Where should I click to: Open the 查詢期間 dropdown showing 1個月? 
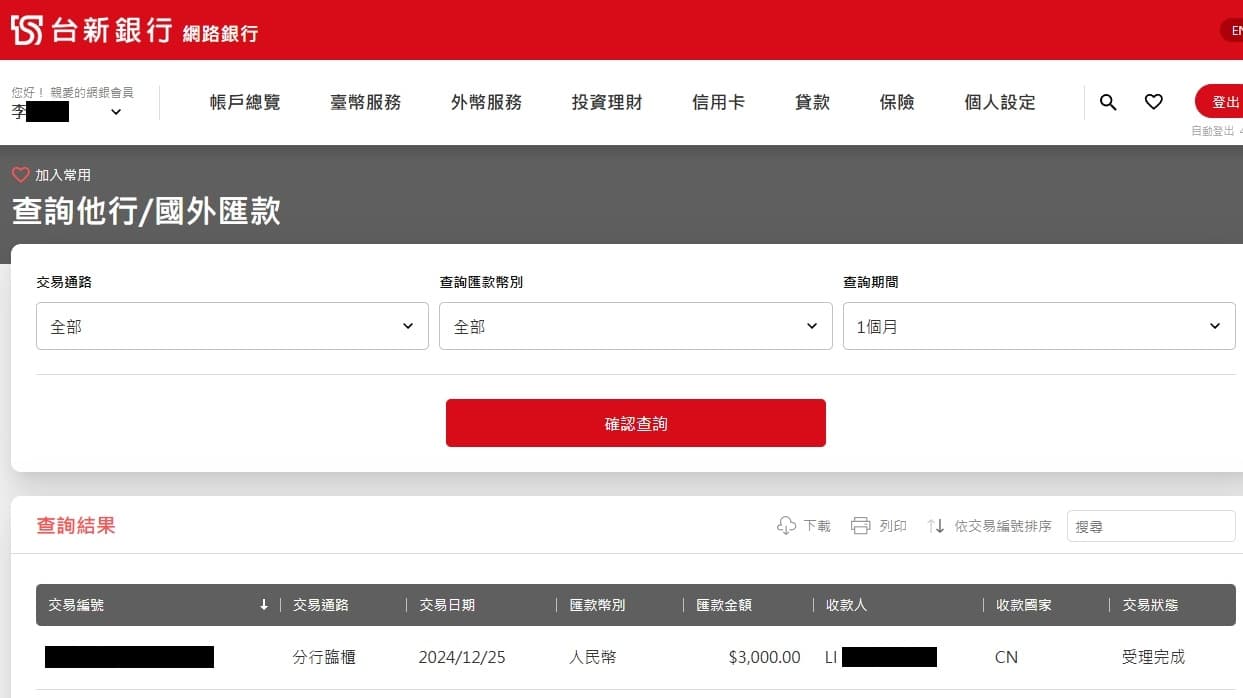point(1039,326)
